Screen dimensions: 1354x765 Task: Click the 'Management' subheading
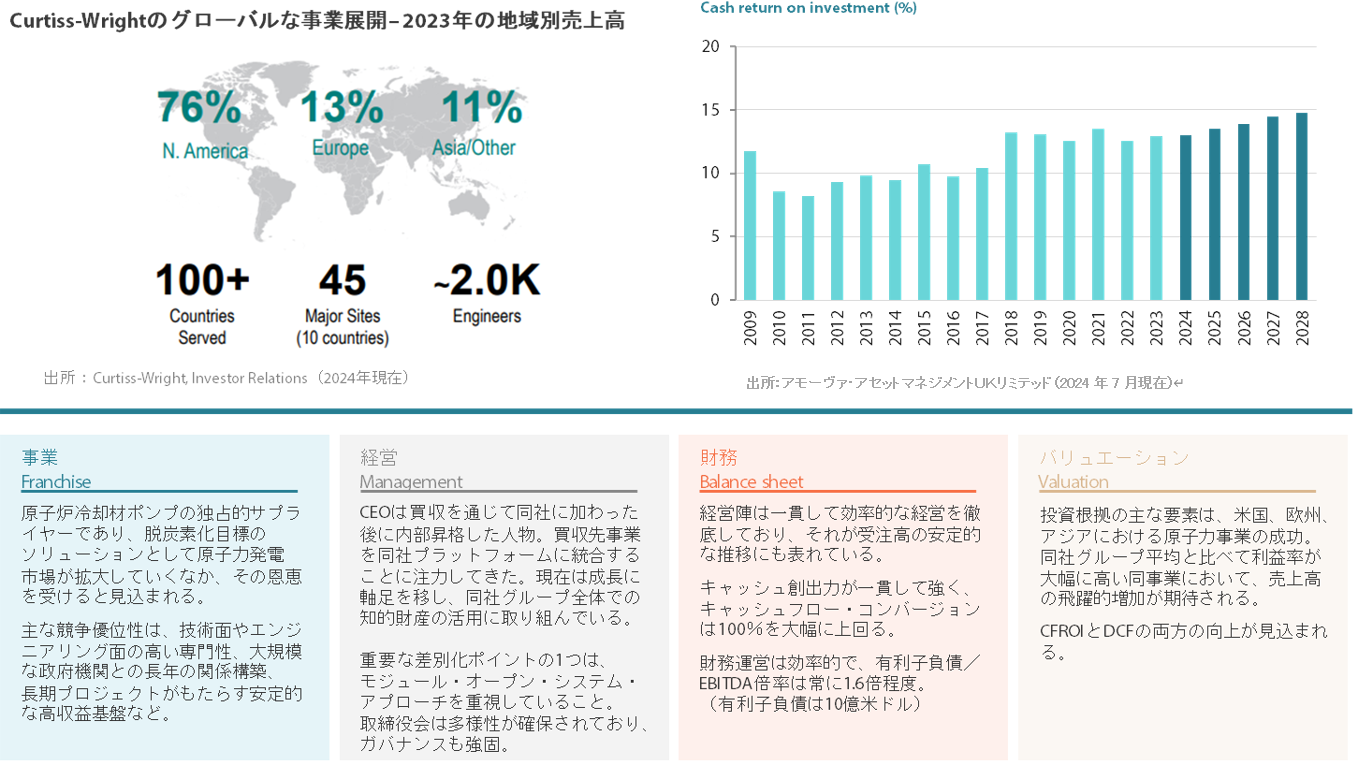pyautogui.click(x=412, y=482)
